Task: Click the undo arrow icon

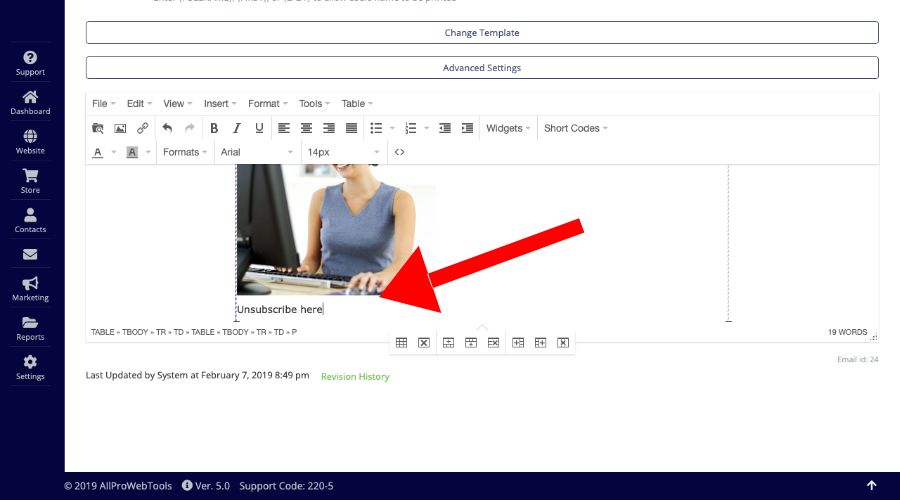Action: (x=167, y=128)
